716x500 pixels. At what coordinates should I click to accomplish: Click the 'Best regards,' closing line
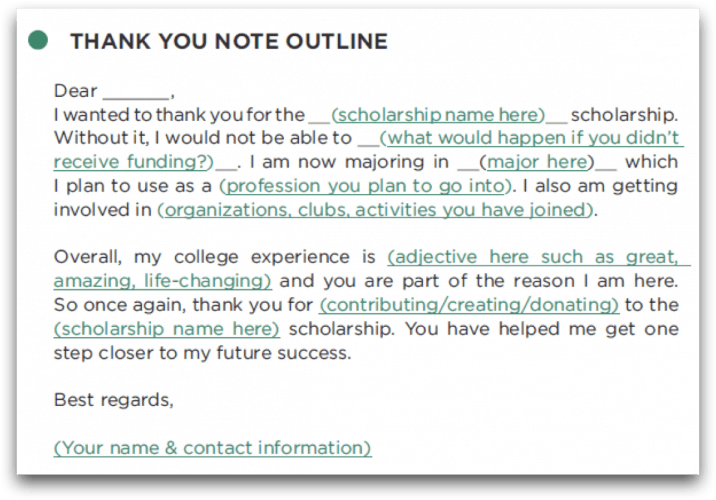coord(114,400)
